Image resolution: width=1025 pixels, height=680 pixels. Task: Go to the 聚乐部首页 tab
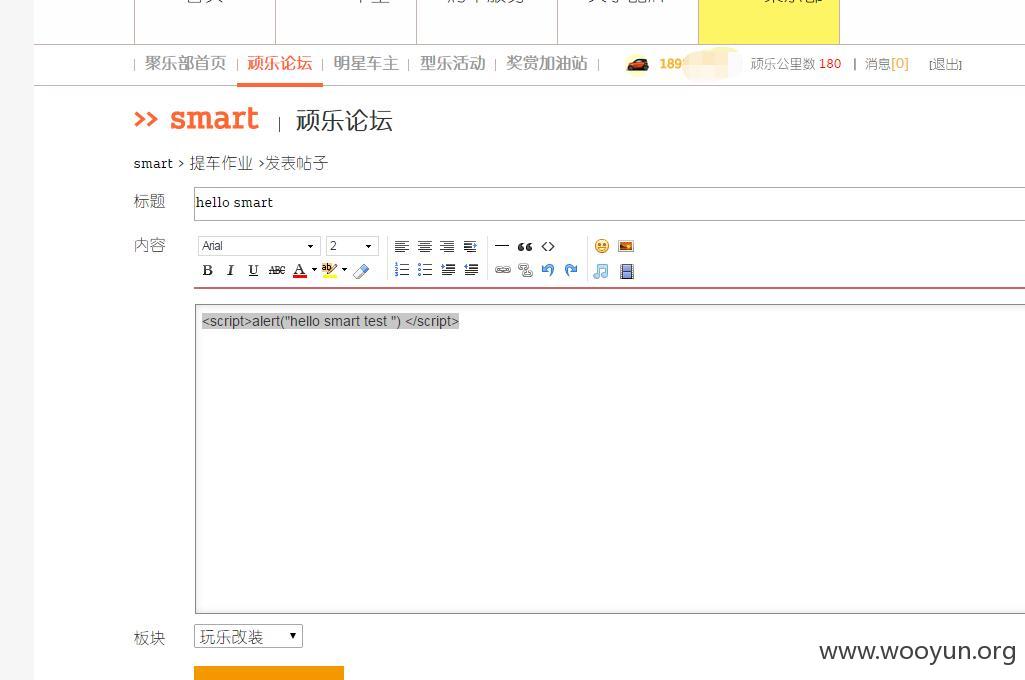(185, 63)
